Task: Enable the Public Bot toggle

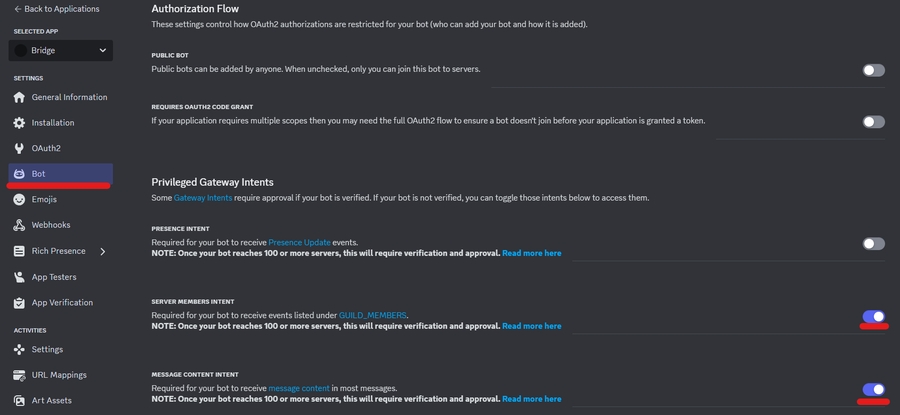Action: point(873,70)
